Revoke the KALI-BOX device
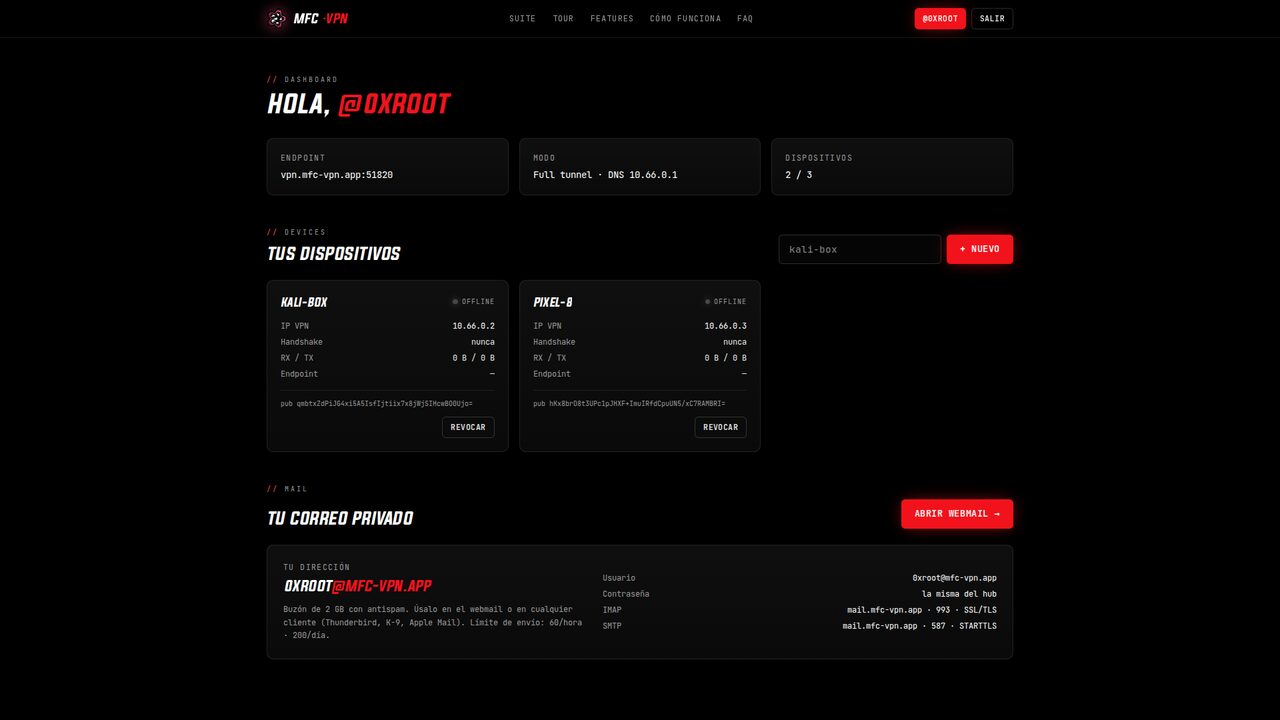1280x720 pixels. pos(468,427)
